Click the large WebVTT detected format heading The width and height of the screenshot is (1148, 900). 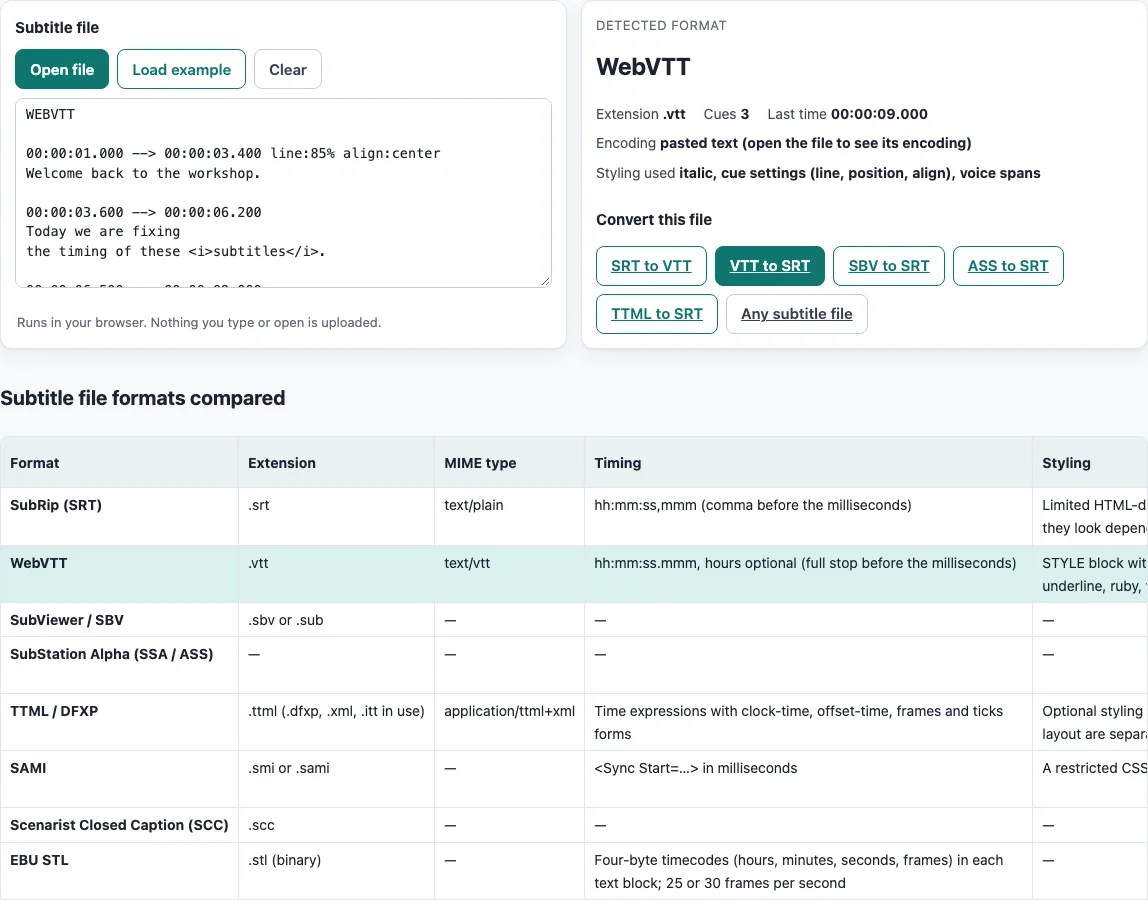[643, 67]
